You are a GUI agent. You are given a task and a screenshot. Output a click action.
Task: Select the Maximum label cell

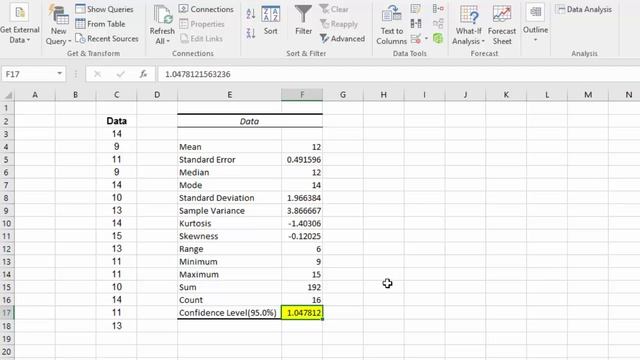(x=229, y=274)
